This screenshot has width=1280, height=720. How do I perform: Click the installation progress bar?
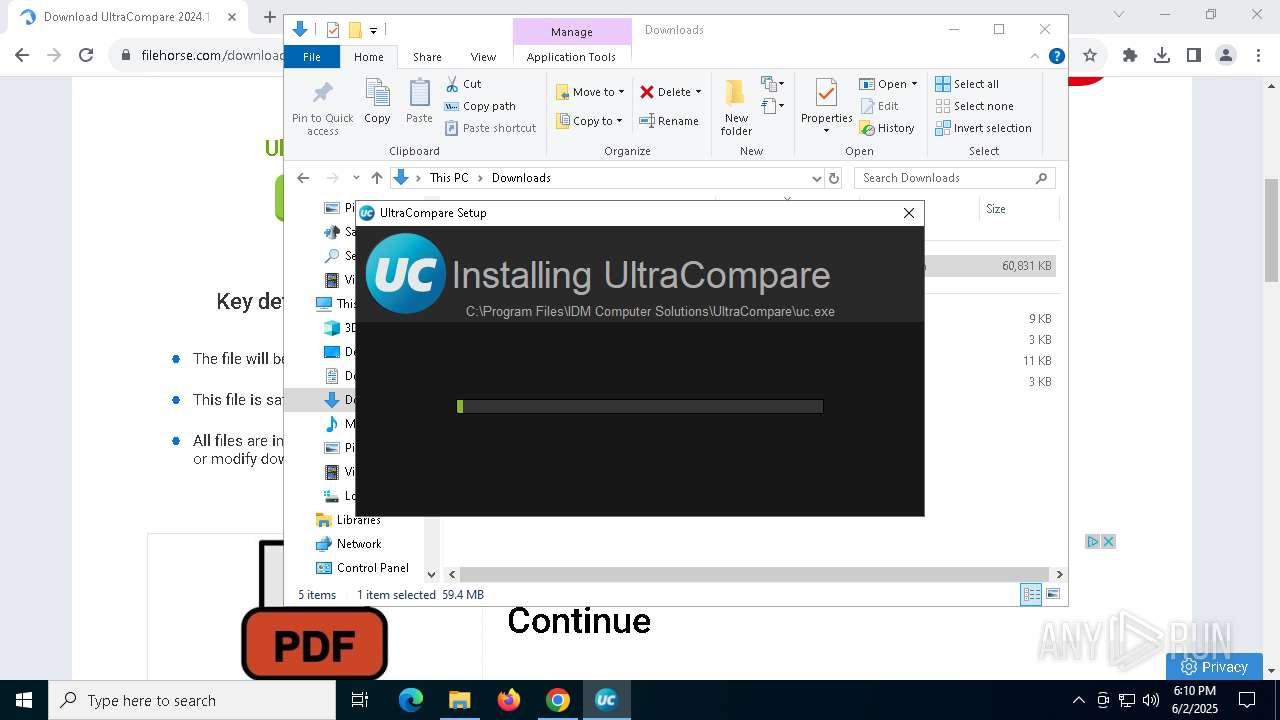pyautogui.click(x=640, y=406)
